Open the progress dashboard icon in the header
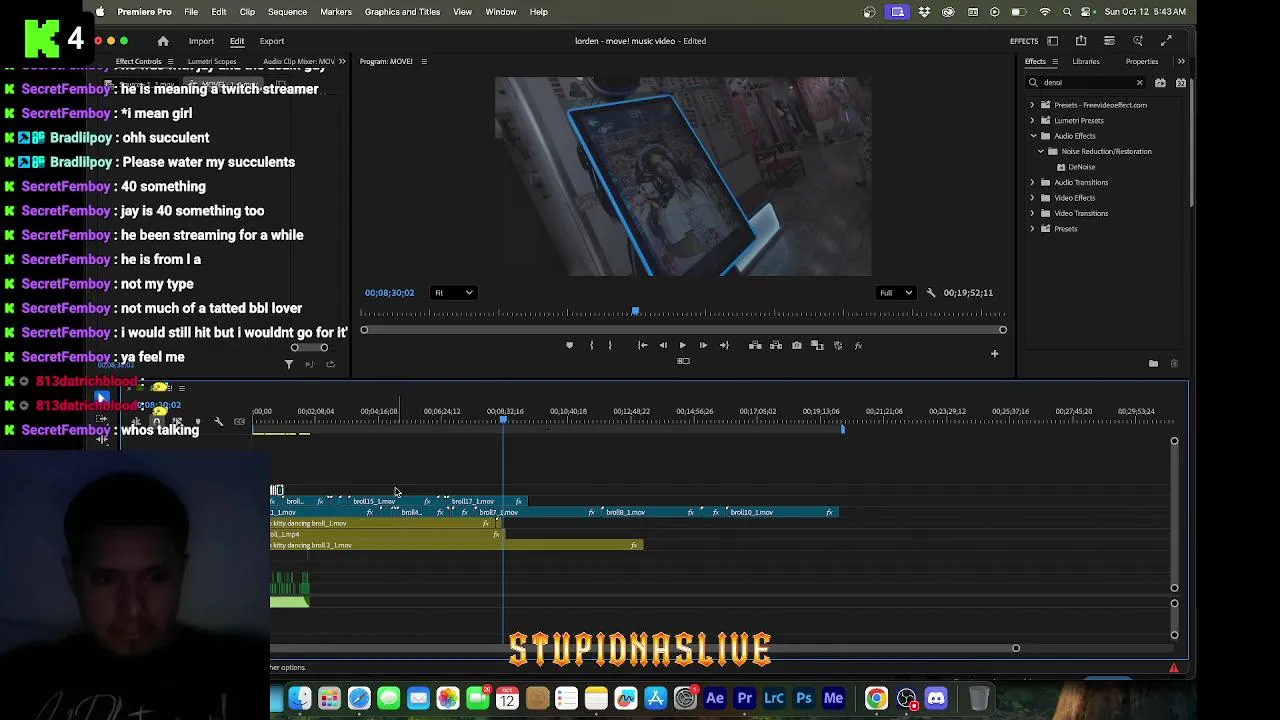This screenshot has width=1280, height=720. 1109,41
